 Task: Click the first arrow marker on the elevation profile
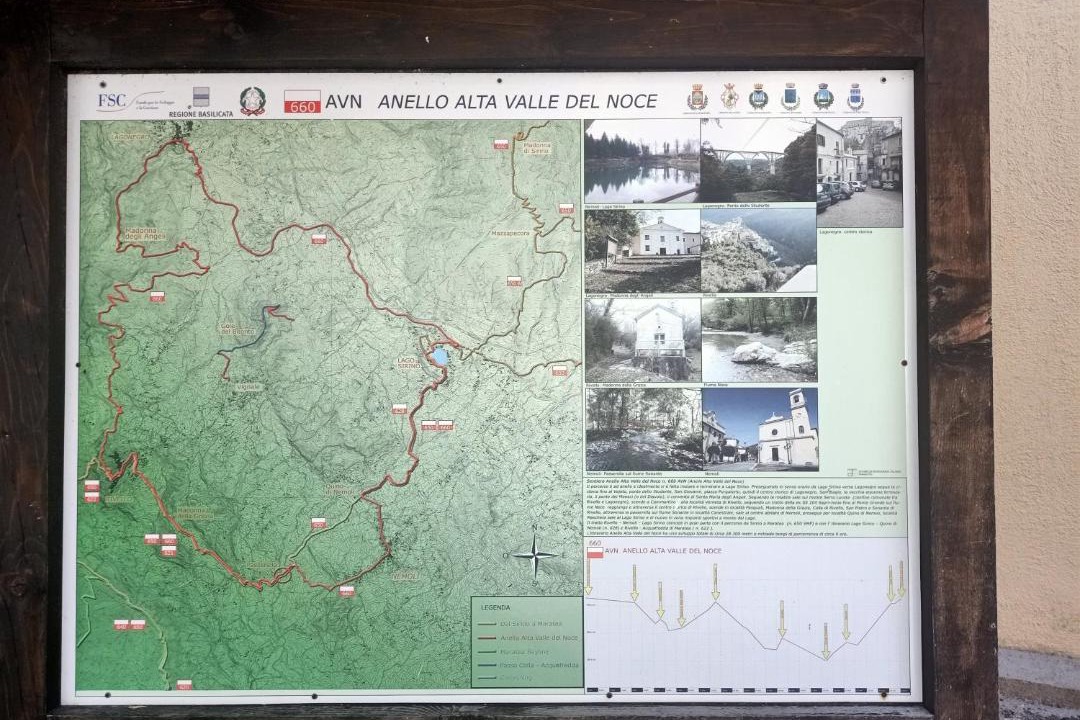pos(588,578)
